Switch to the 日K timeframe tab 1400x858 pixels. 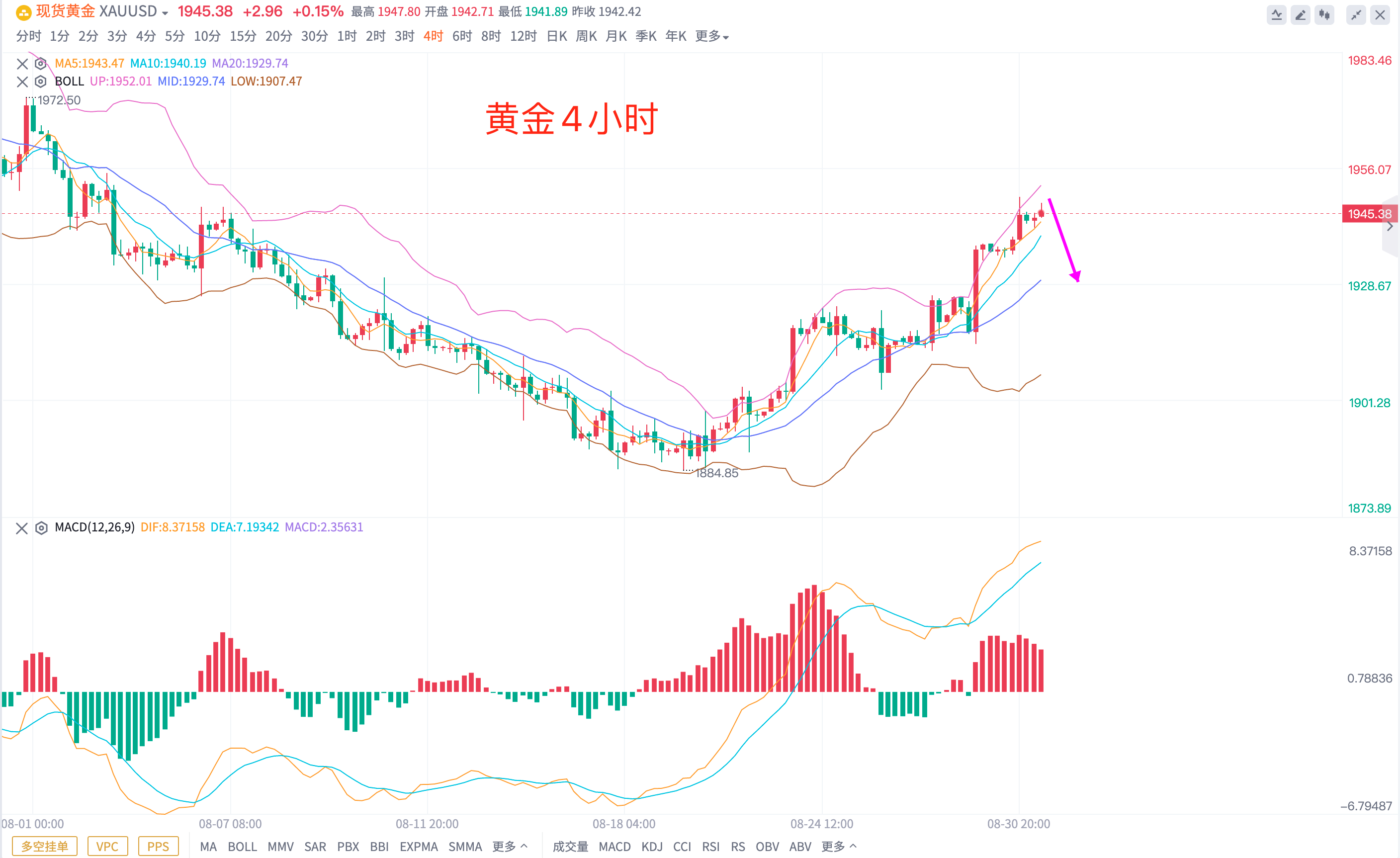tap(556, 36)
